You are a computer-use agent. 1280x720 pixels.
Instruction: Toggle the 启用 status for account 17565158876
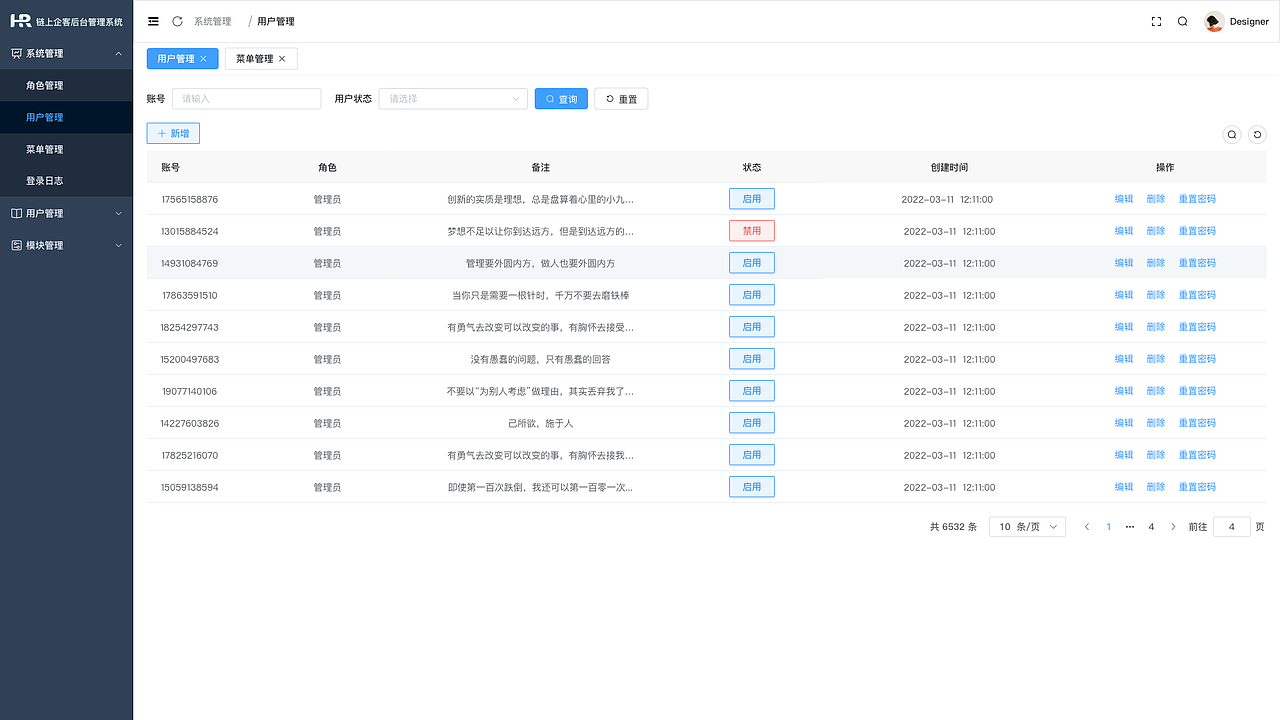(752, 198)
